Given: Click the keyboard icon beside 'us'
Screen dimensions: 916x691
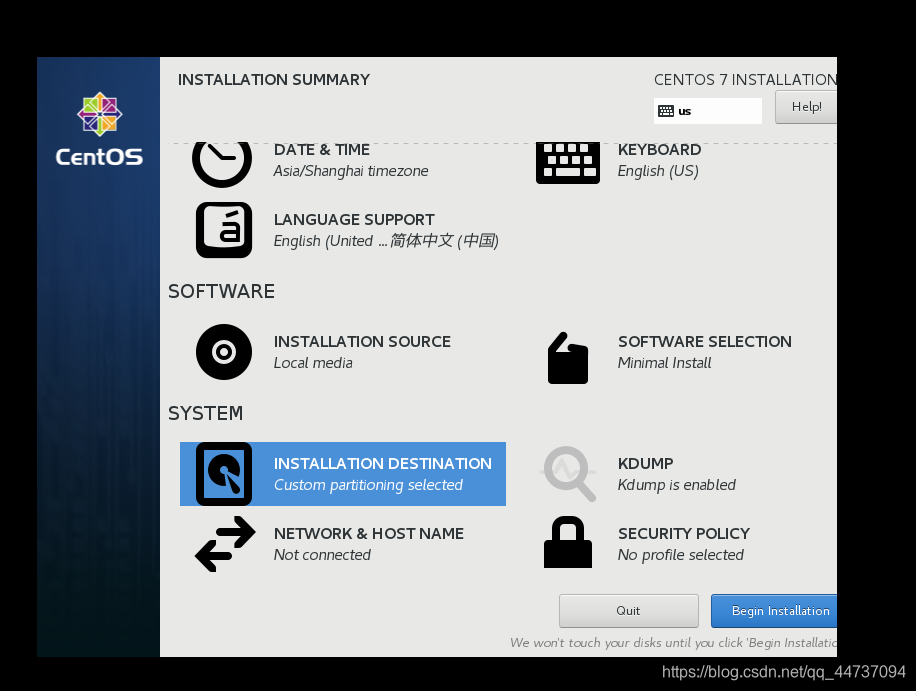Looking at the screenshot, I should pyautogui.click(x=666, y=111).
